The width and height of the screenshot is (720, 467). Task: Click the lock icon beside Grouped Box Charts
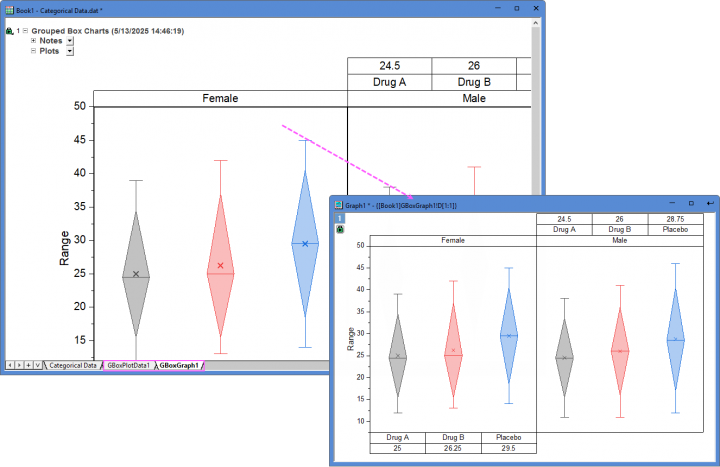point(9,31)
